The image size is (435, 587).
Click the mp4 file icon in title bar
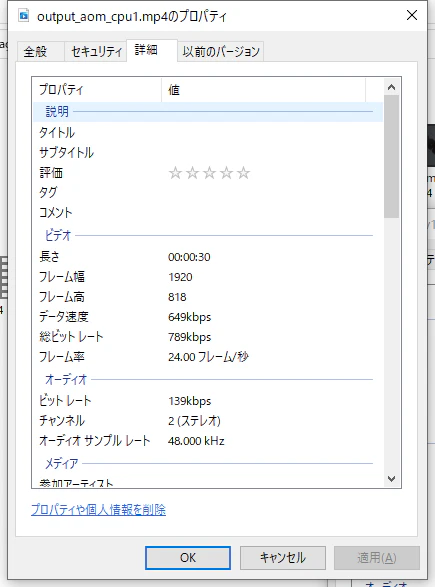(24, 16)
